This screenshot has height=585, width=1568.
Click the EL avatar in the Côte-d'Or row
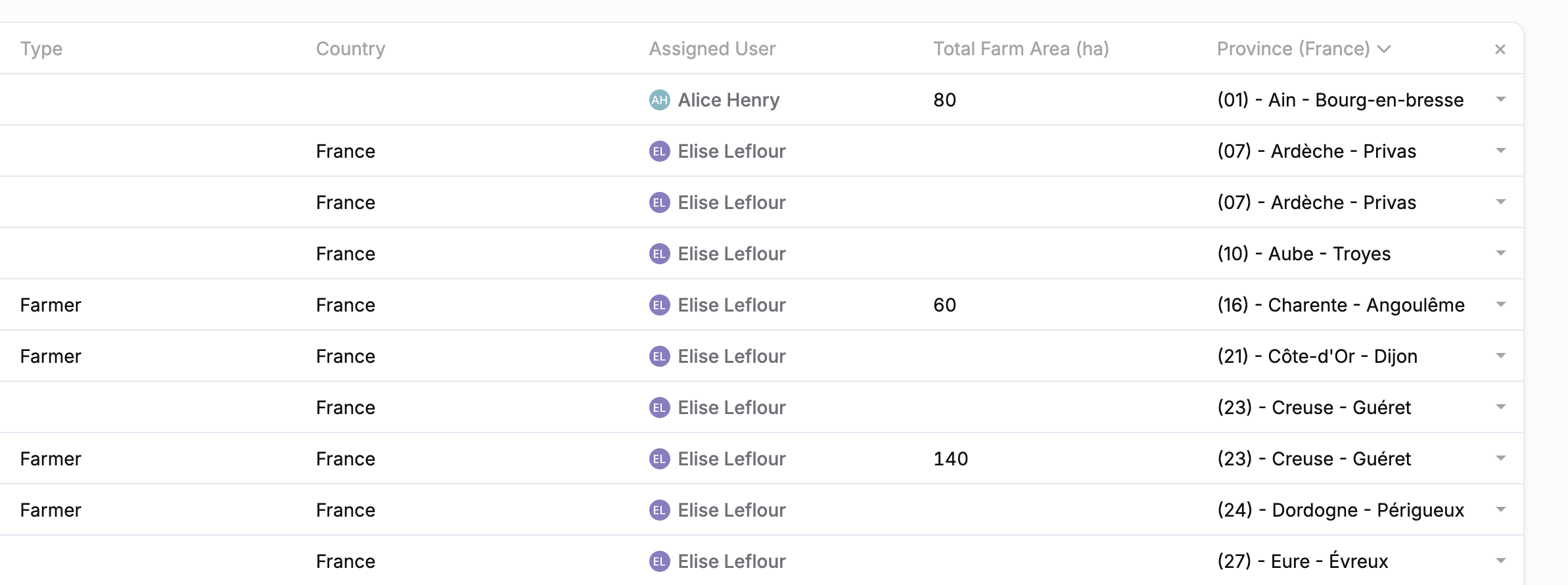(x=659, y=356)
